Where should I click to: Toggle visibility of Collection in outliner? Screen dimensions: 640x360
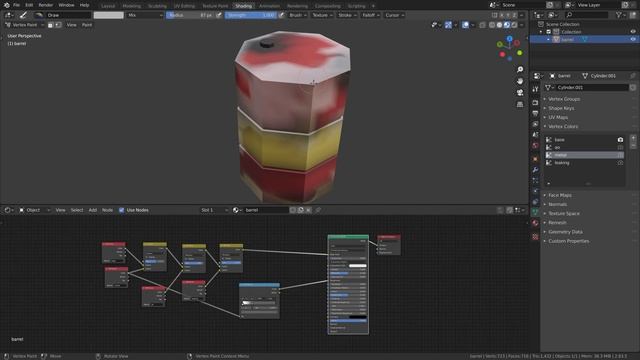coord(633,32)
